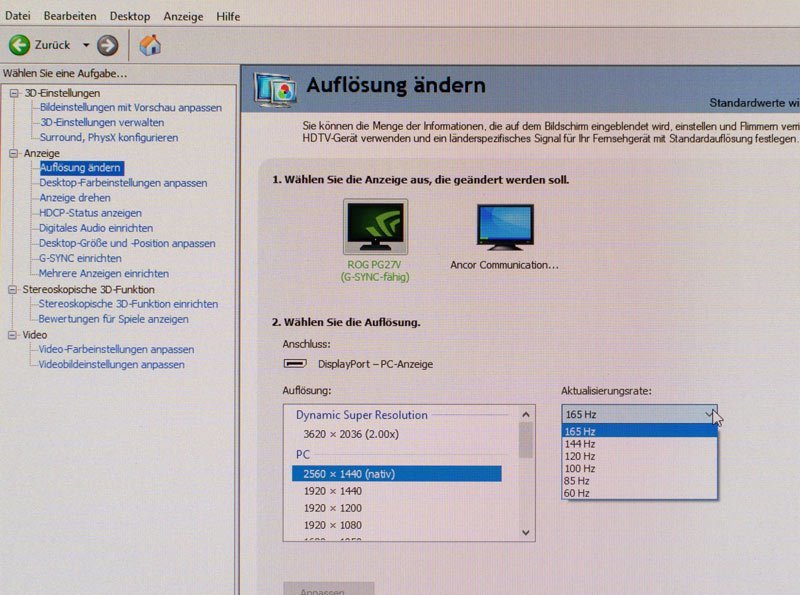Viewport: 800px width, 595px height.
Task: Select resolution 1920 × 1080
Action: (333, 525)
